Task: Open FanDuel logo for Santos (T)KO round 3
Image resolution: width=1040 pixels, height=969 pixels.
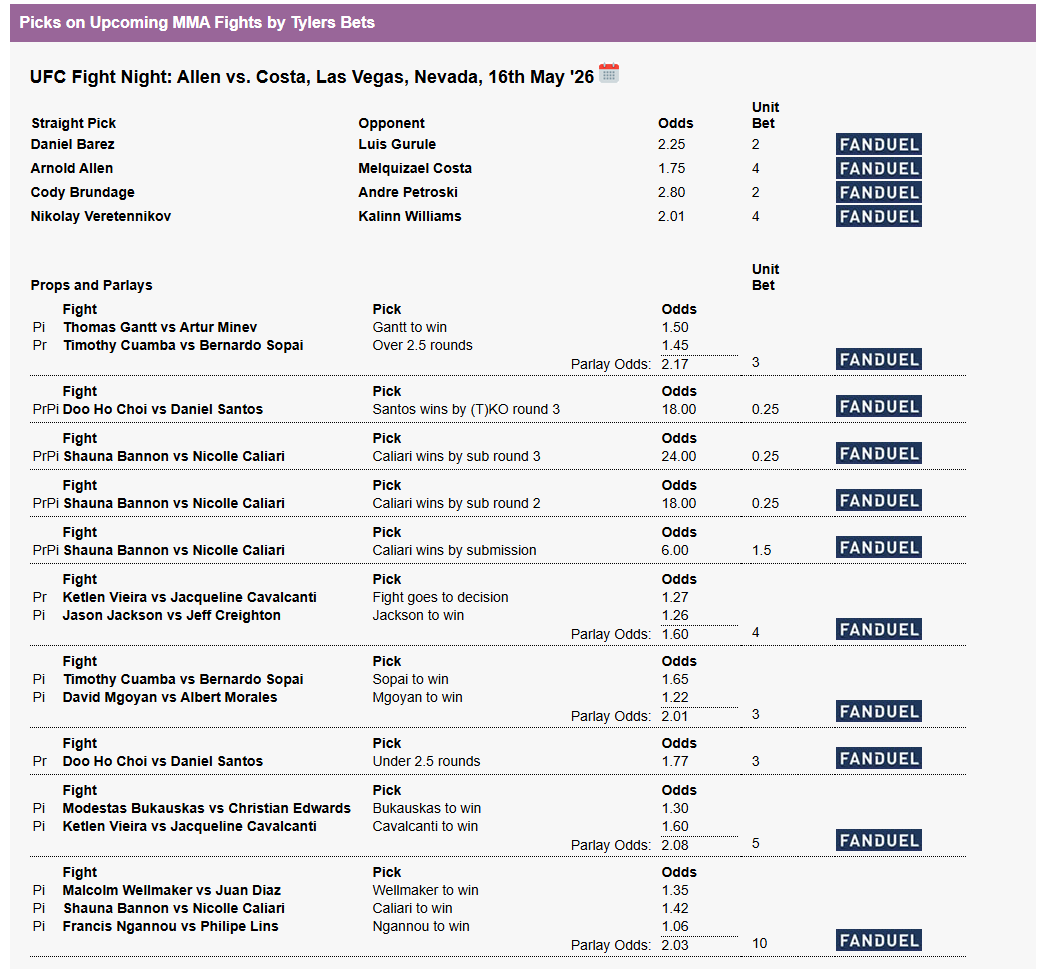Action: [878, 407]
